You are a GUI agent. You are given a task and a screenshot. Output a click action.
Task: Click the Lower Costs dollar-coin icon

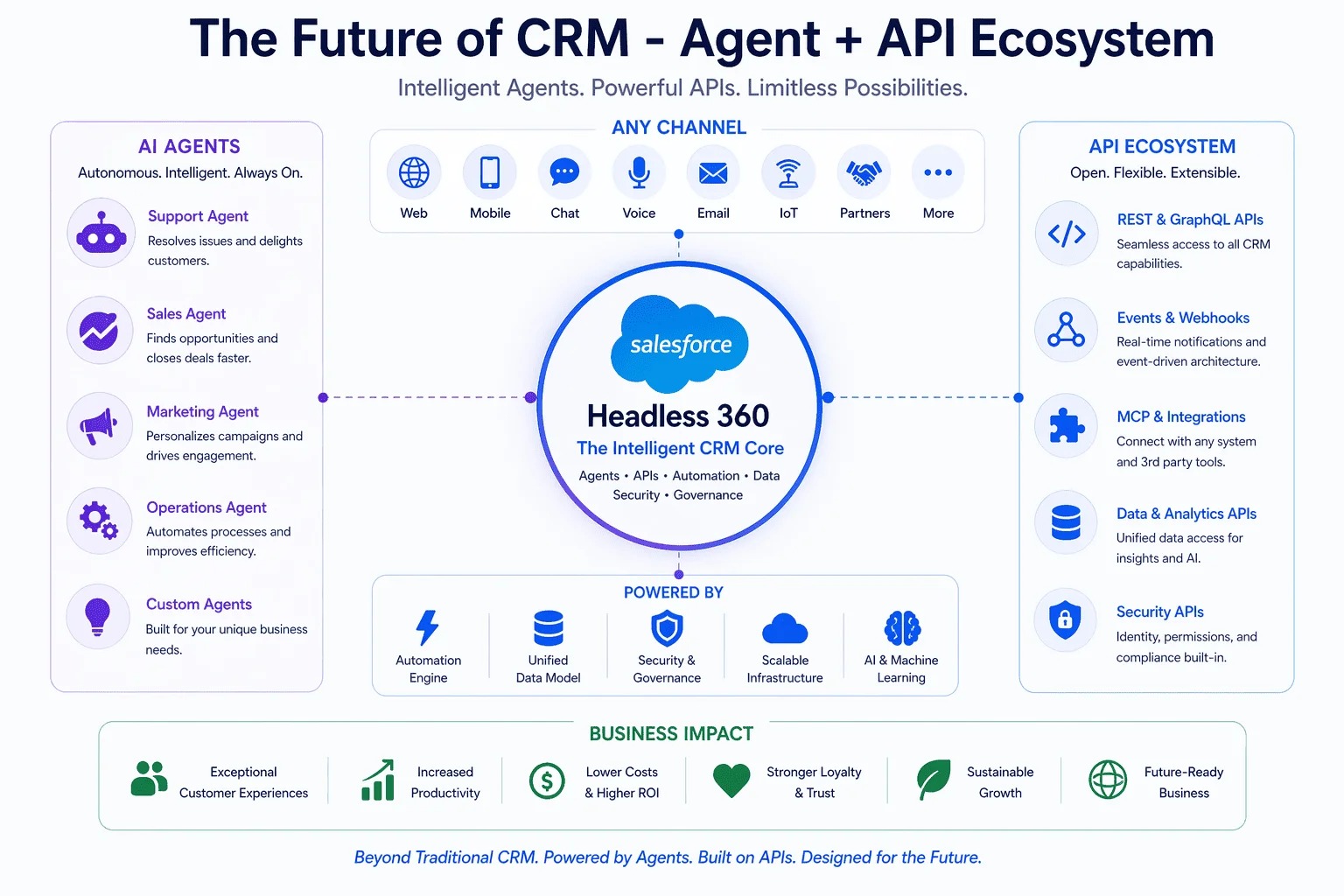tap(548, 780)
